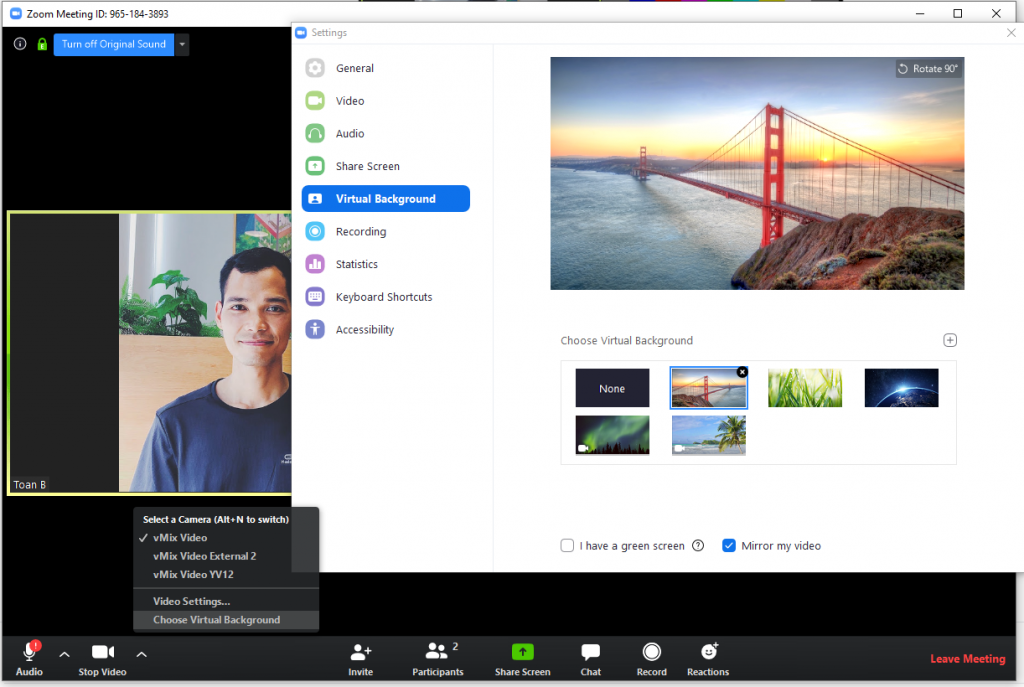This screenshot has width=1024, height=687.
Task: Enable 'I have a green screen' checkbox
Action: point(568,546)
